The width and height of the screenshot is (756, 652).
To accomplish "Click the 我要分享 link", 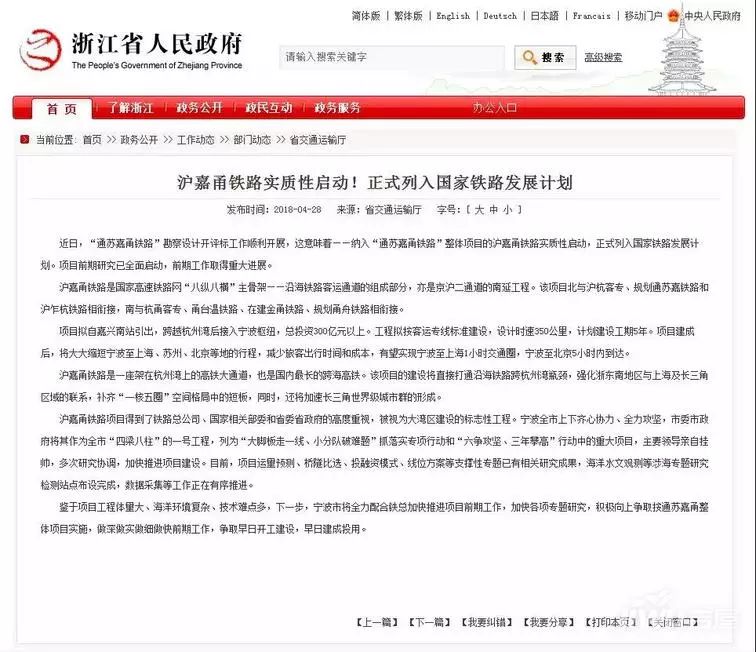I will pos(549,622).
